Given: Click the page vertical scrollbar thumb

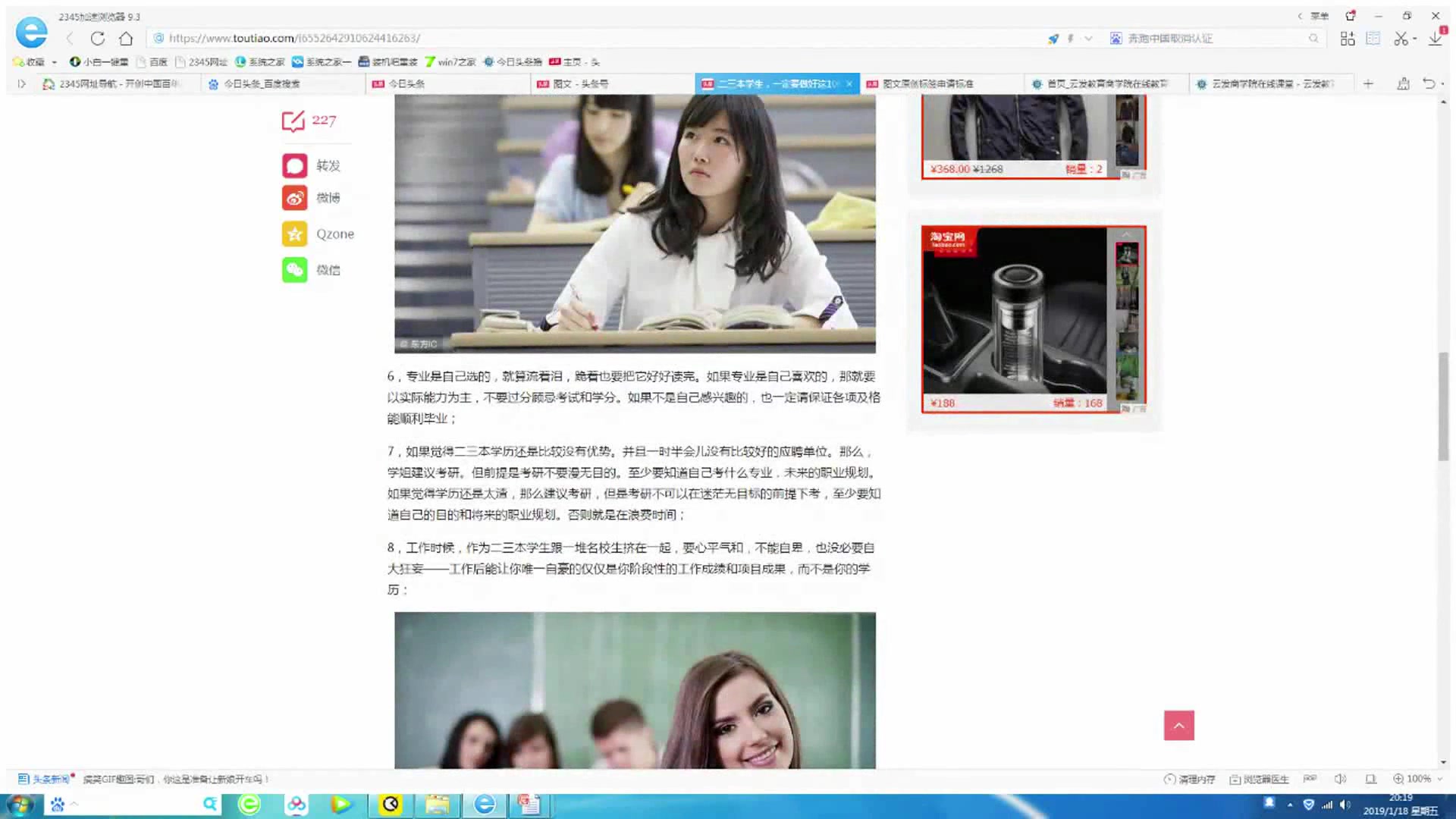Looking at the screenshot, I should [1443, 406].
